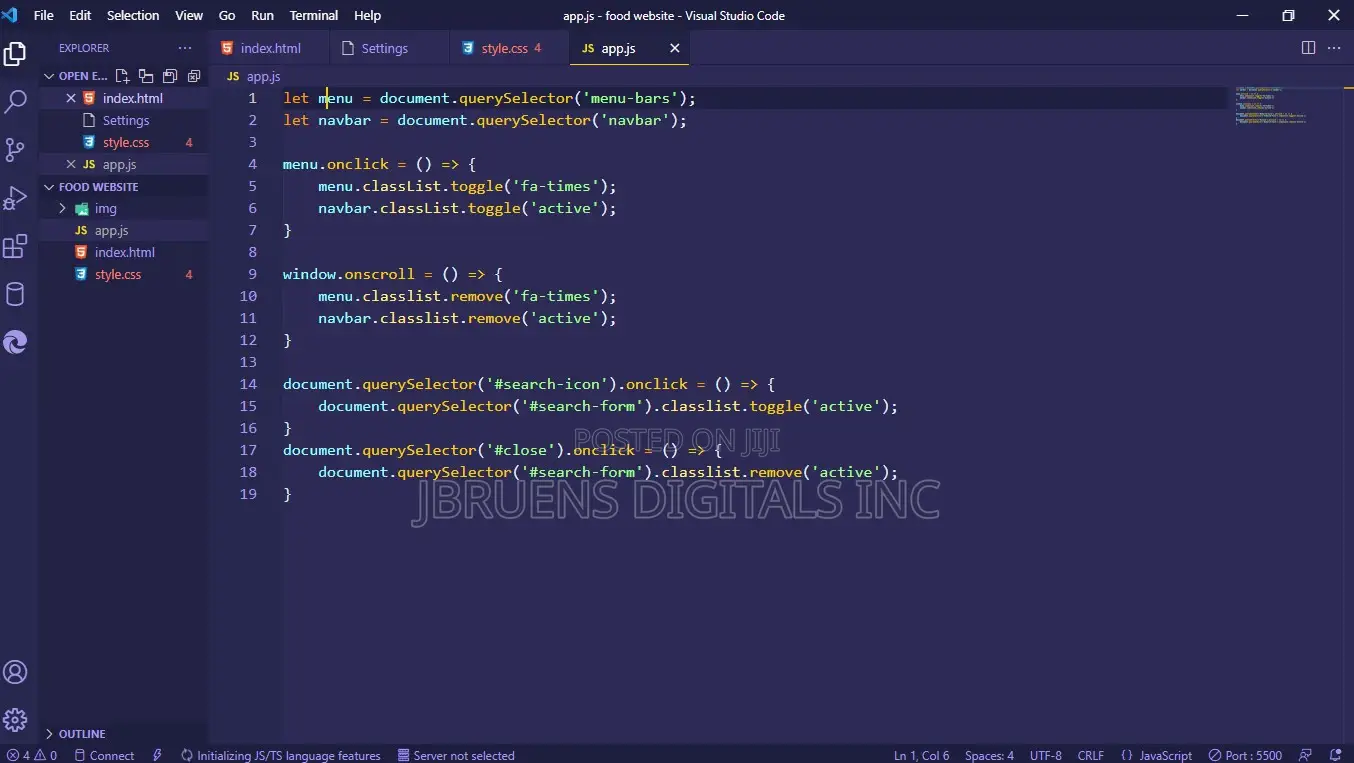The image size is (1354, 763).
Task: Open the Run menu
Action: pos(263,15)
